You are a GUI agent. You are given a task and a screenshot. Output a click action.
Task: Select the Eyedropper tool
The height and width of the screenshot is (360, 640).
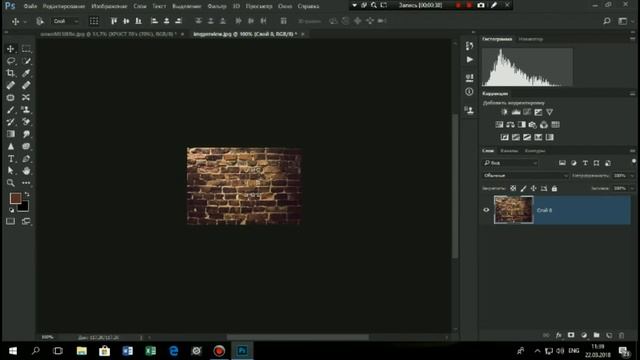pos(26,73)
